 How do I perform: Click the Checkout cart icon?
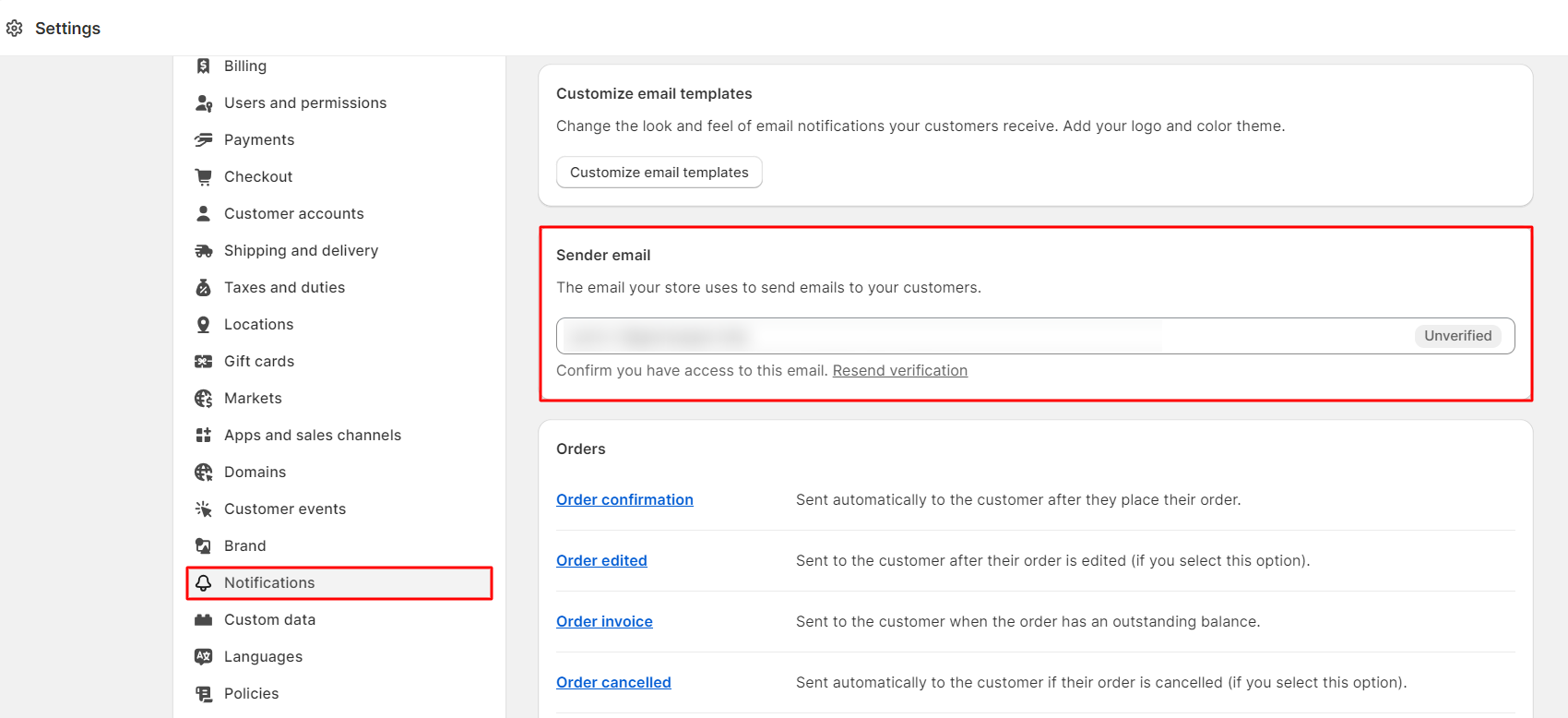pos(204,177)
